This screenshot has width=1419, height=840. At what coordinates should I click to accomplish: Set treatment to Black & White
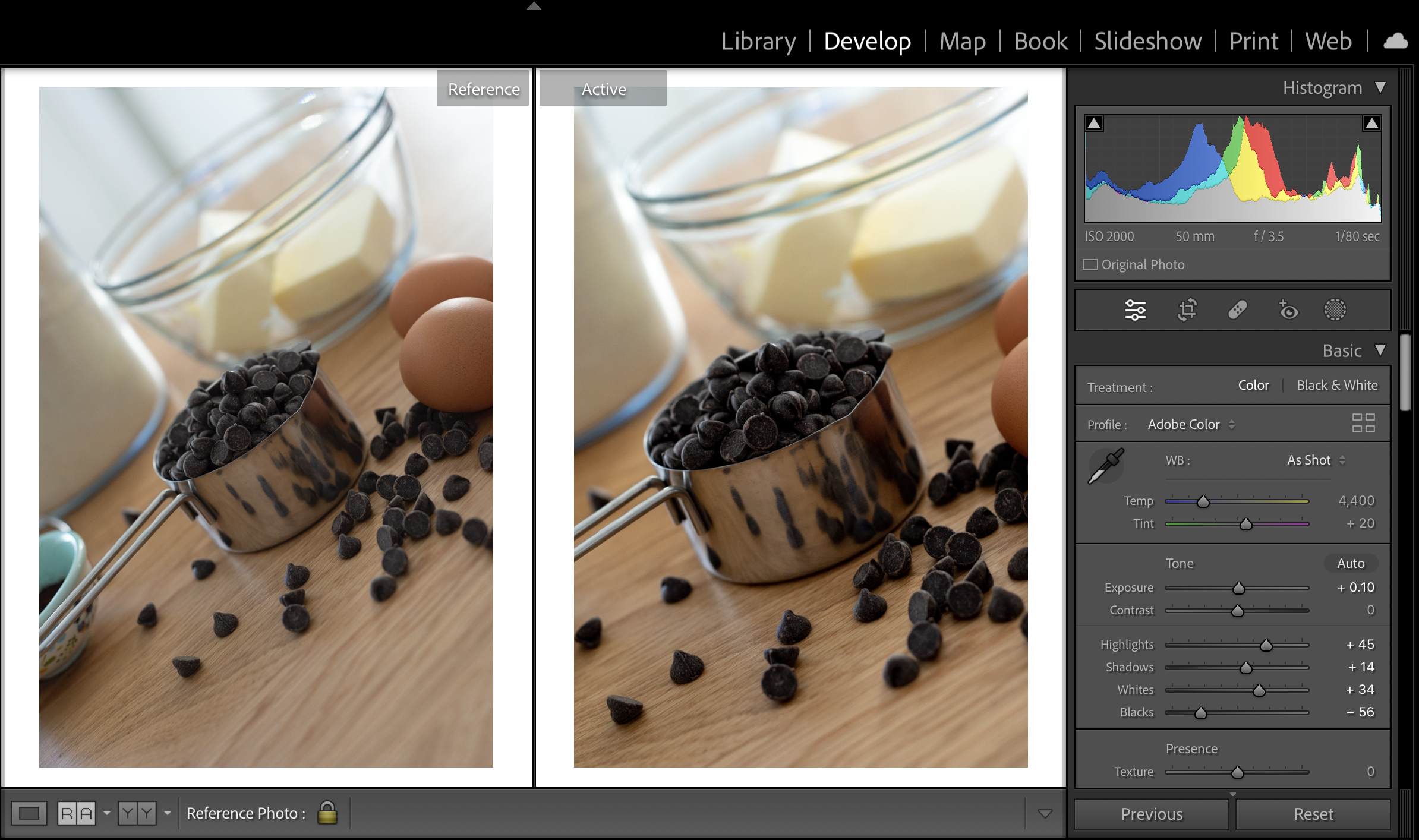coord(1337,385)
